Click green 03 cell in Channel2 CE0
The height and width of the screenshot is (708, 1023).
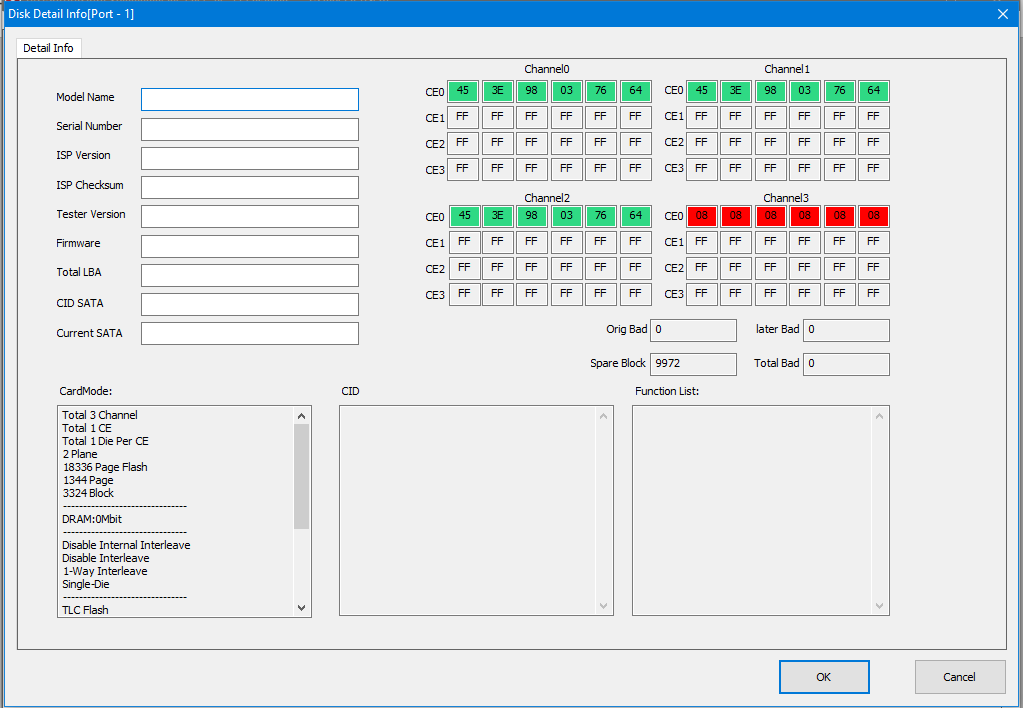point(566,215)
